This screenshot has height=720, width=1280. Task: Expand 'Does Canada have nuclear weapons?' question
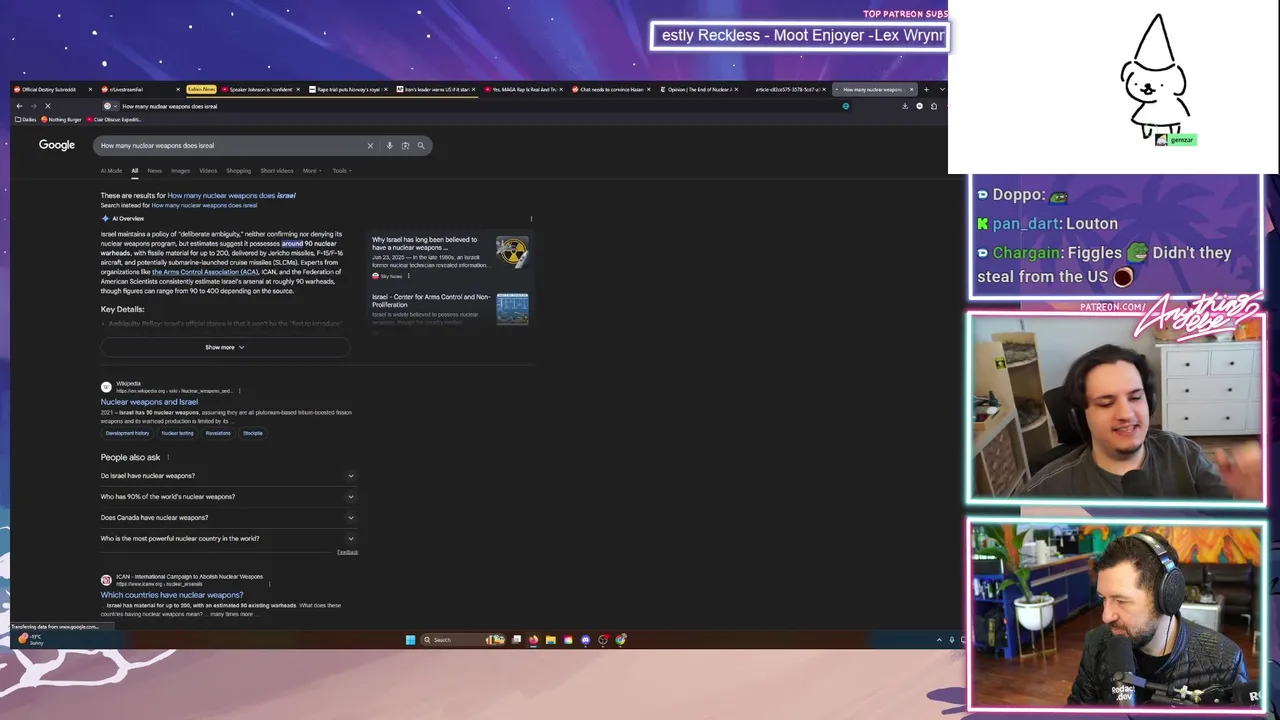pos(228,518)
